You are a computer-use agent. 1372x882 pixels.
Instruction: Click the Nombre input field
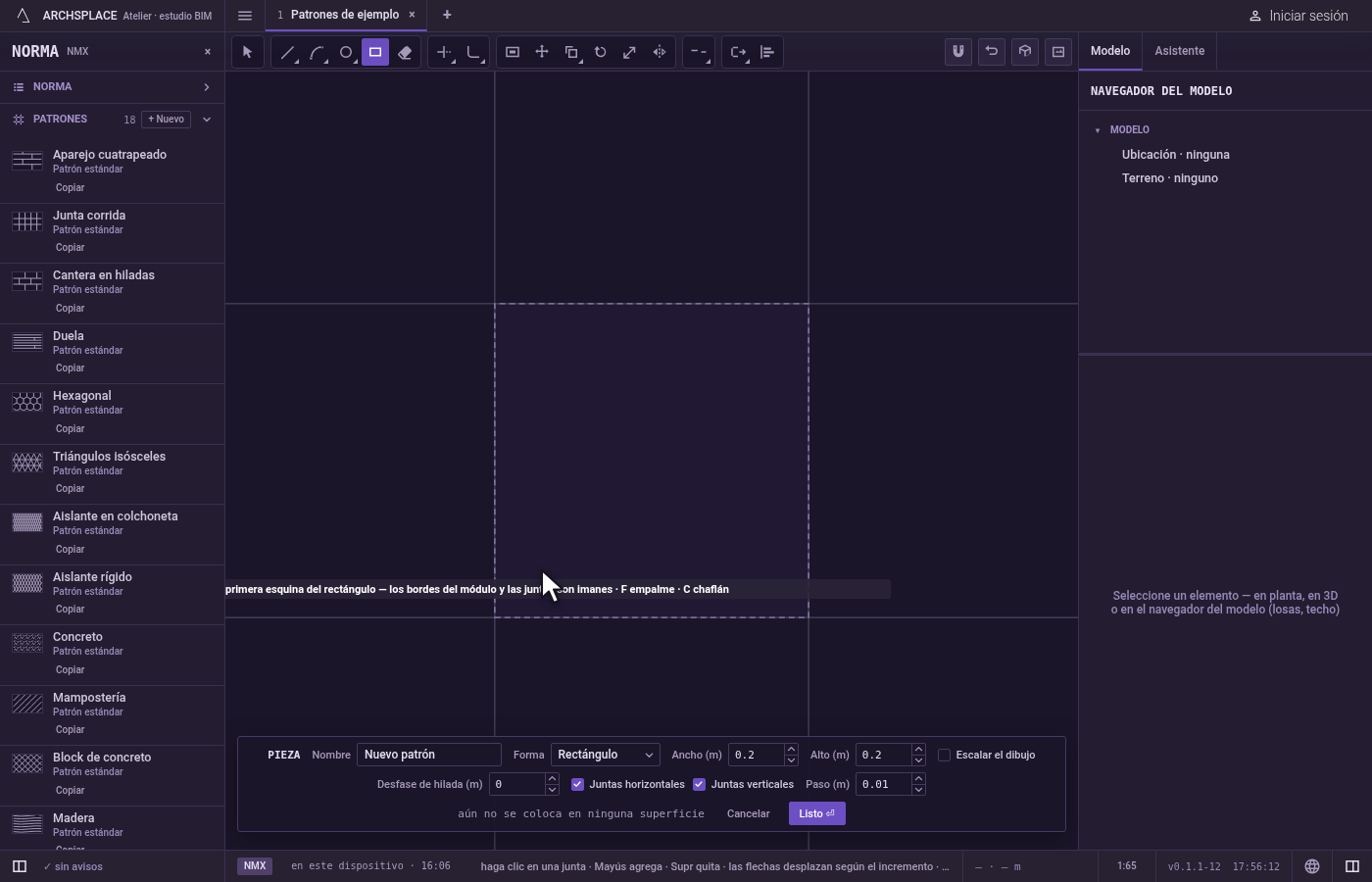[429, 755]
